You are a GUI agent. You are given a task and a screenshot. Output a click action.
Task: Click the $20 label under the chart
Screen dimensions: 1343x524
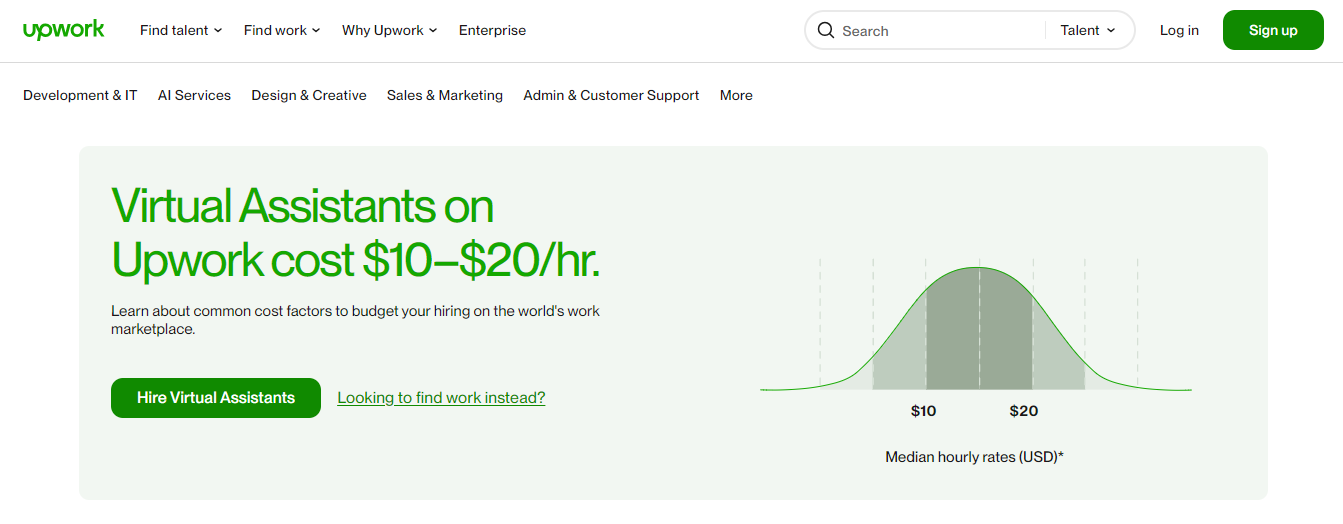(1024, 411)
